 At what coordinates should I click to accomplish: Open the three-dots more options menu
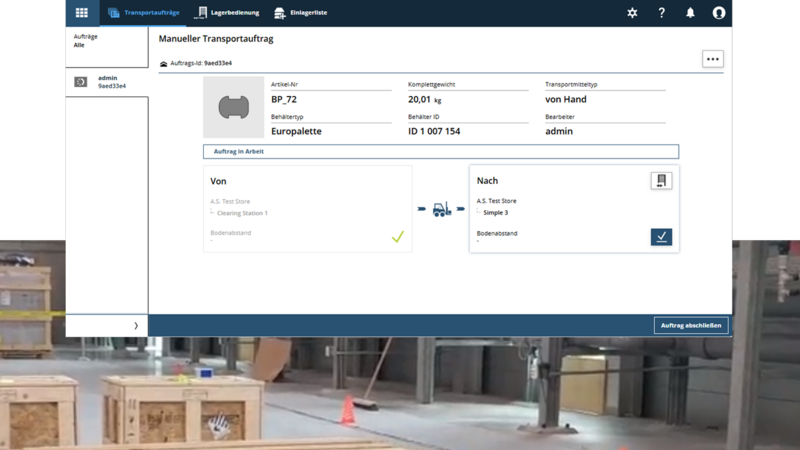(x=712, y=59)
